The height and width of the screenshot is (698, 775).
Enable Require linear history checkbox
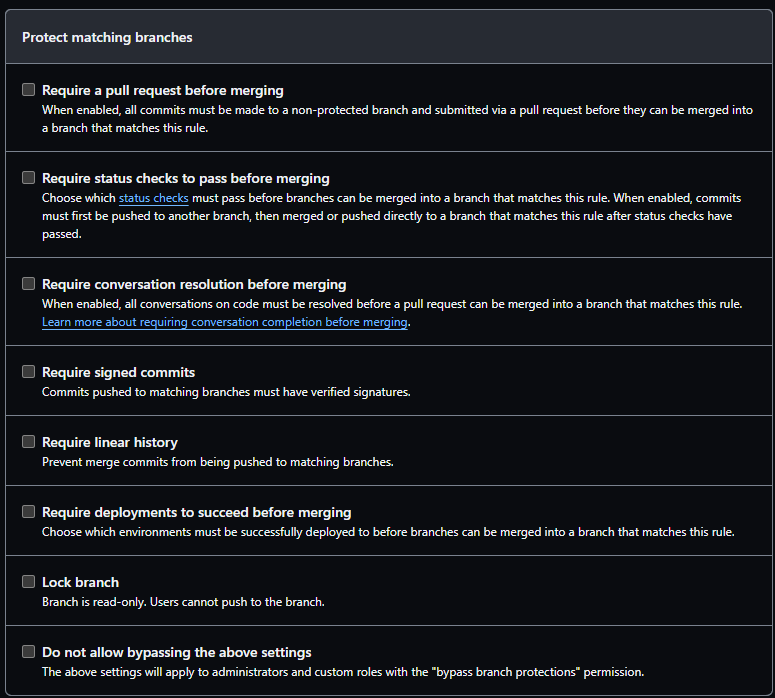coord(29,441)
